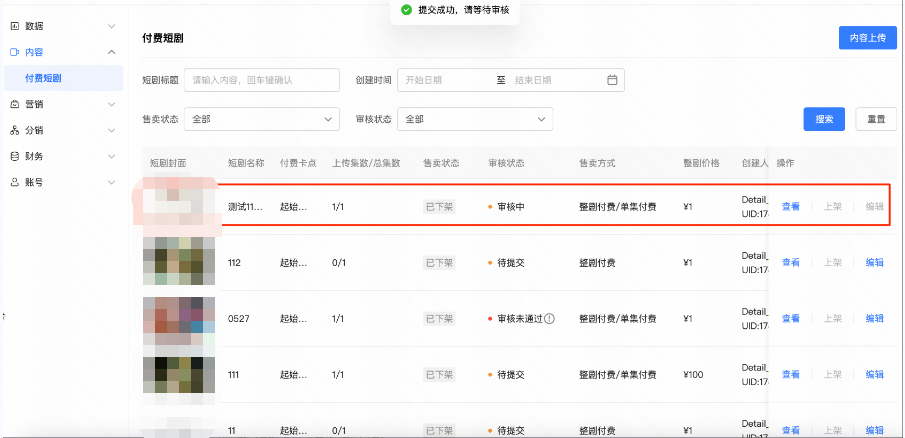Expand the 账号 menu chevron
The image size is (905, 438).
[112, 182]
